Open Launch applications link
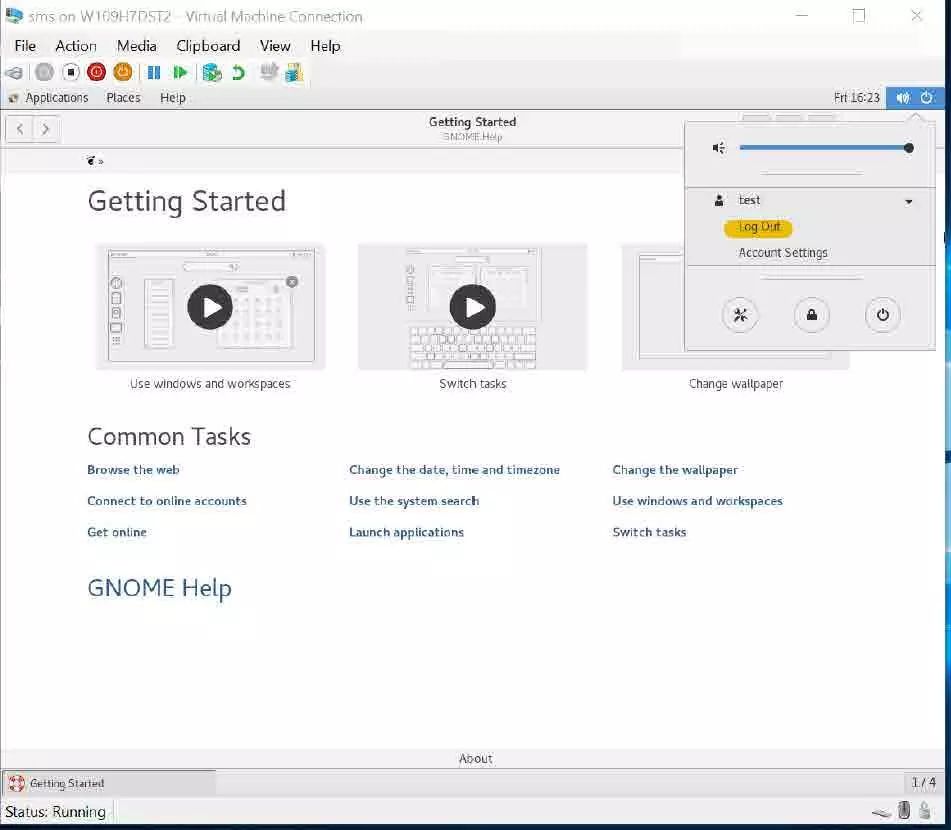The width and height of the screenshot is (951, 830). pyautogui.click(x=406, y=532)
